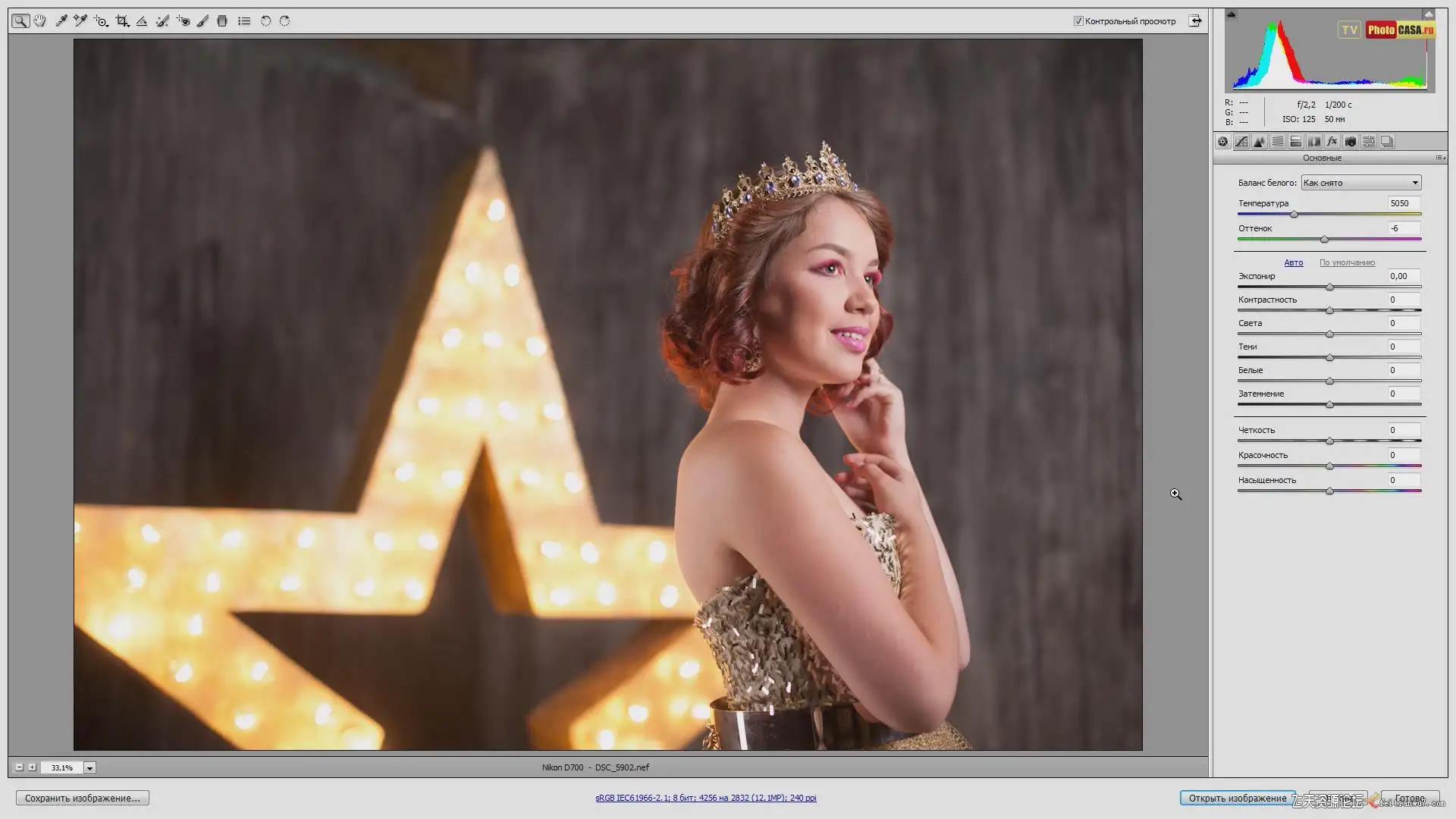Screen dimensions: 1456x819
Task: Switch to the Tone Curve tab
Action: pyautogui.click(x=1241, y=142)
